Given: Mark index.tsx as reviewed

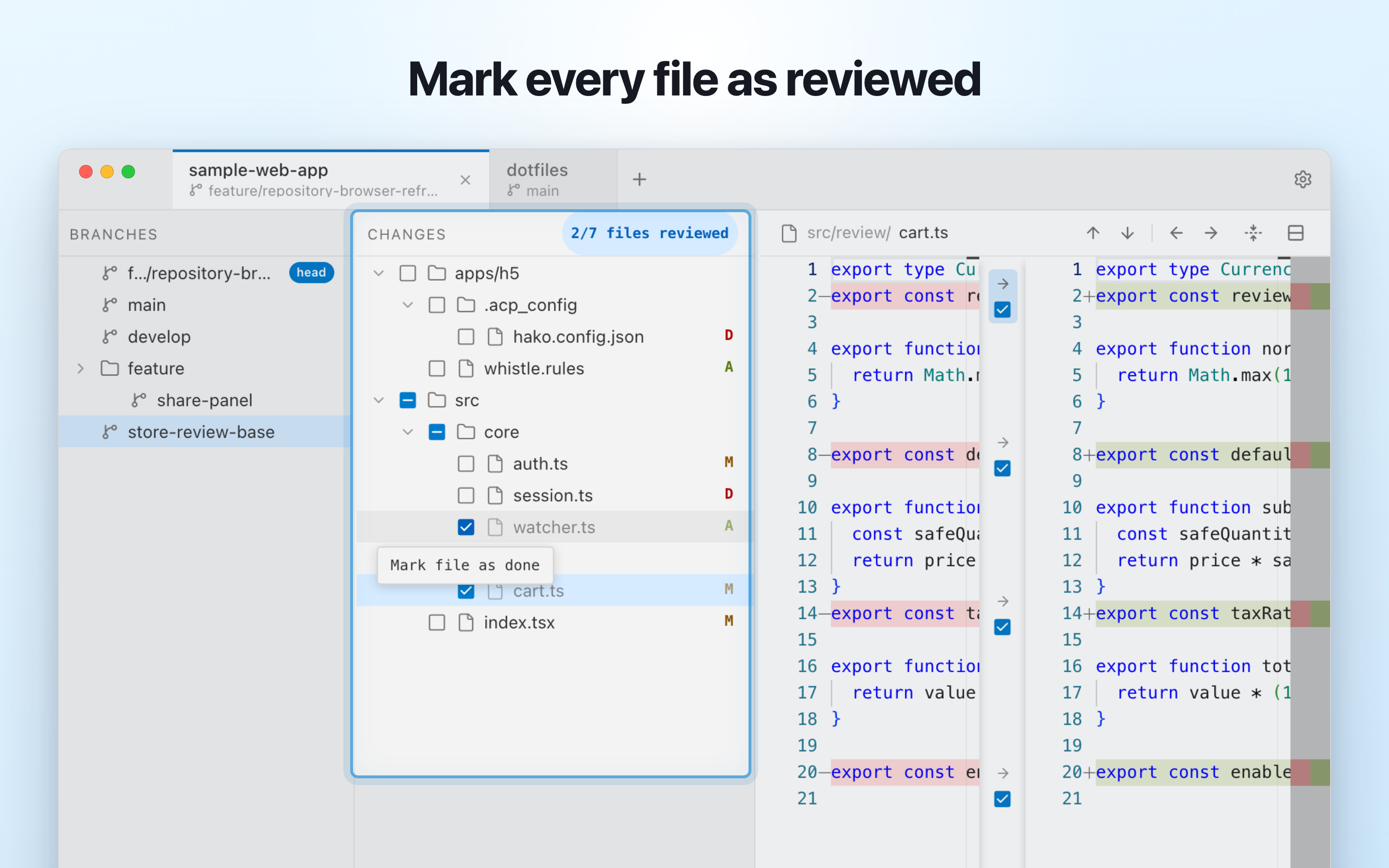Looking at the screenshot, I should tap(437, 622).
